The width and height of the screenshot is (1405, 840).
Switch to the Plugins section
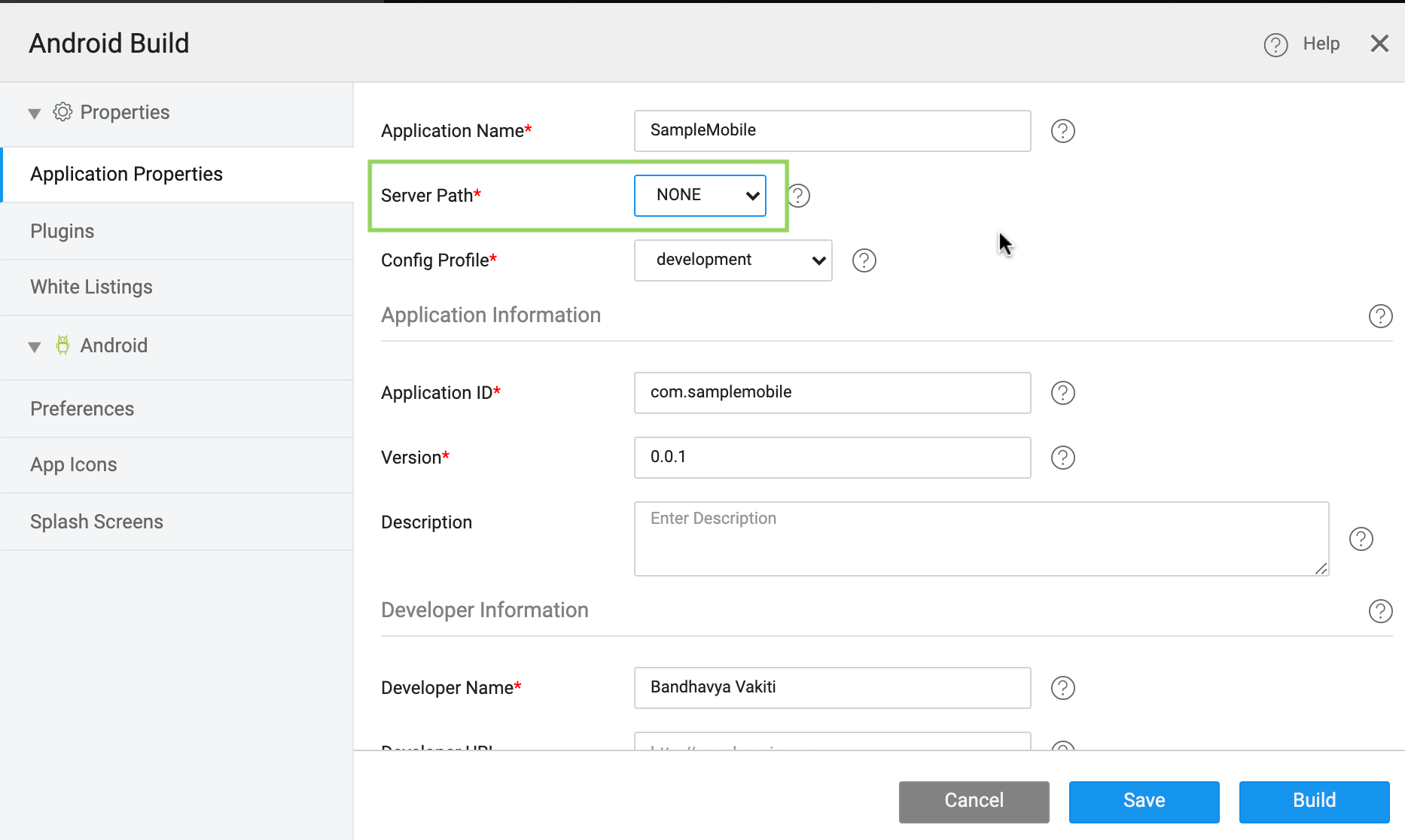click(x=62, y=231)
